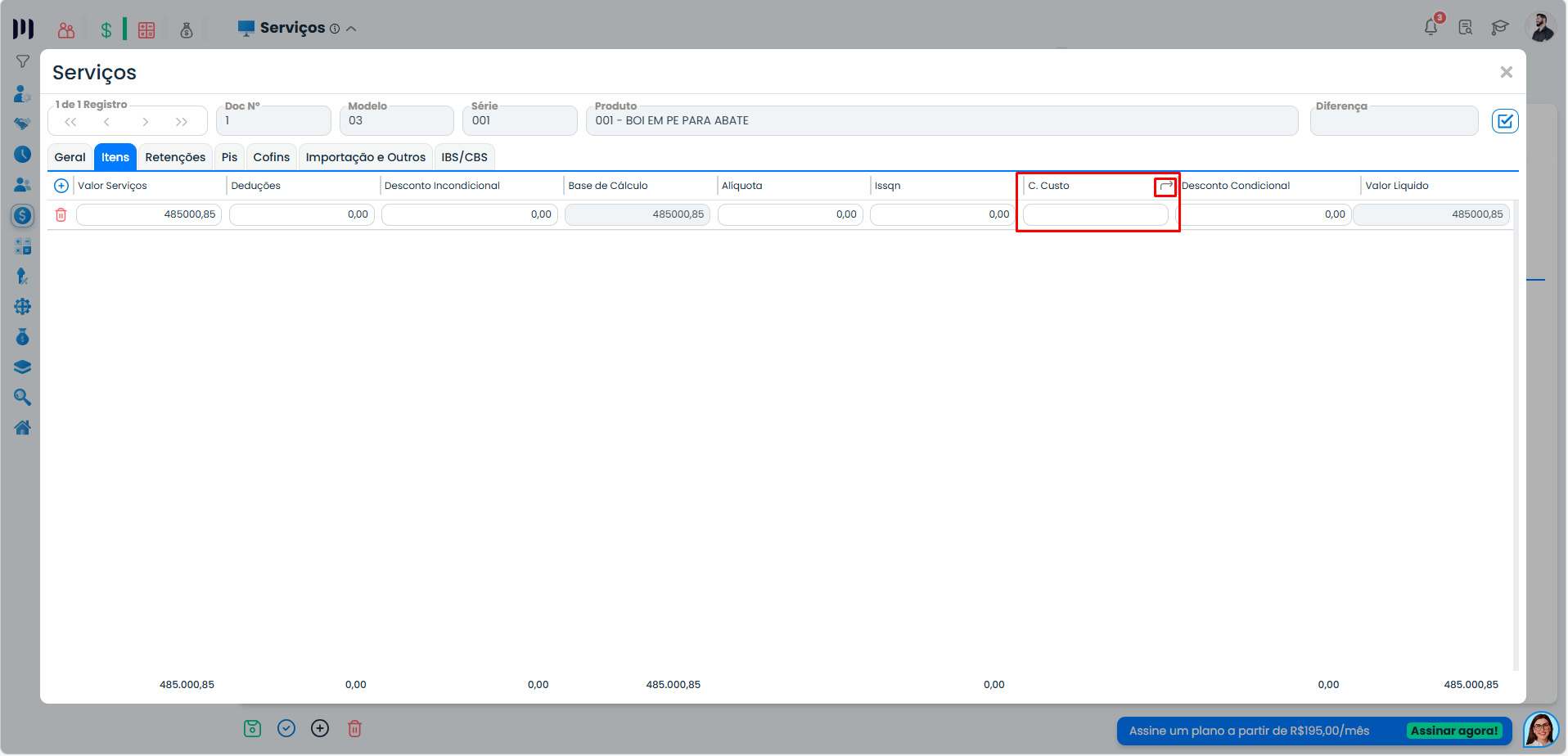1568x756 pixels.
Task: Open the Cofins tab
Action: (271, 157)
